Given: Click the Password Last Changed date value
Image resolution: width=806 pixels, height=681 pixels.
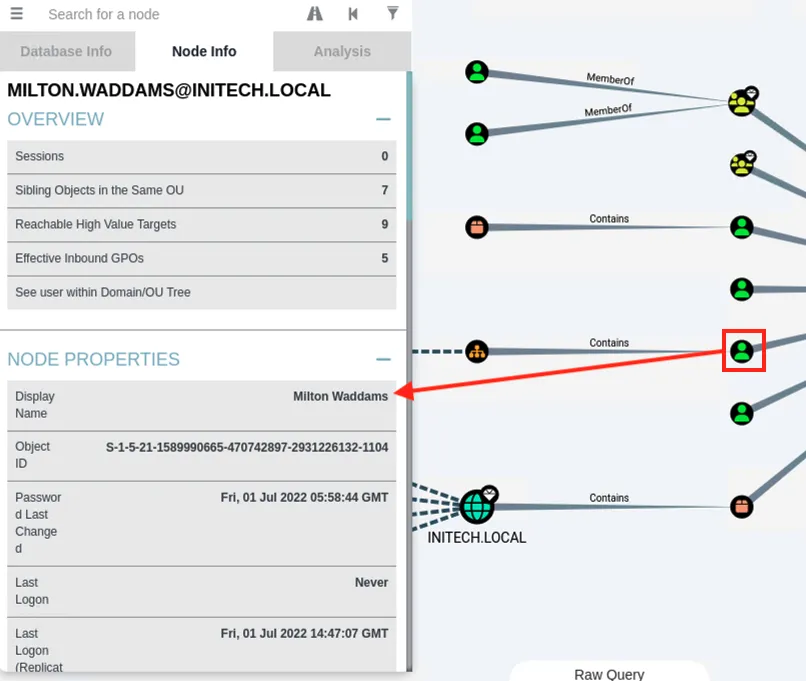Looking at the screenshot, I should click(x=304, y=498).
